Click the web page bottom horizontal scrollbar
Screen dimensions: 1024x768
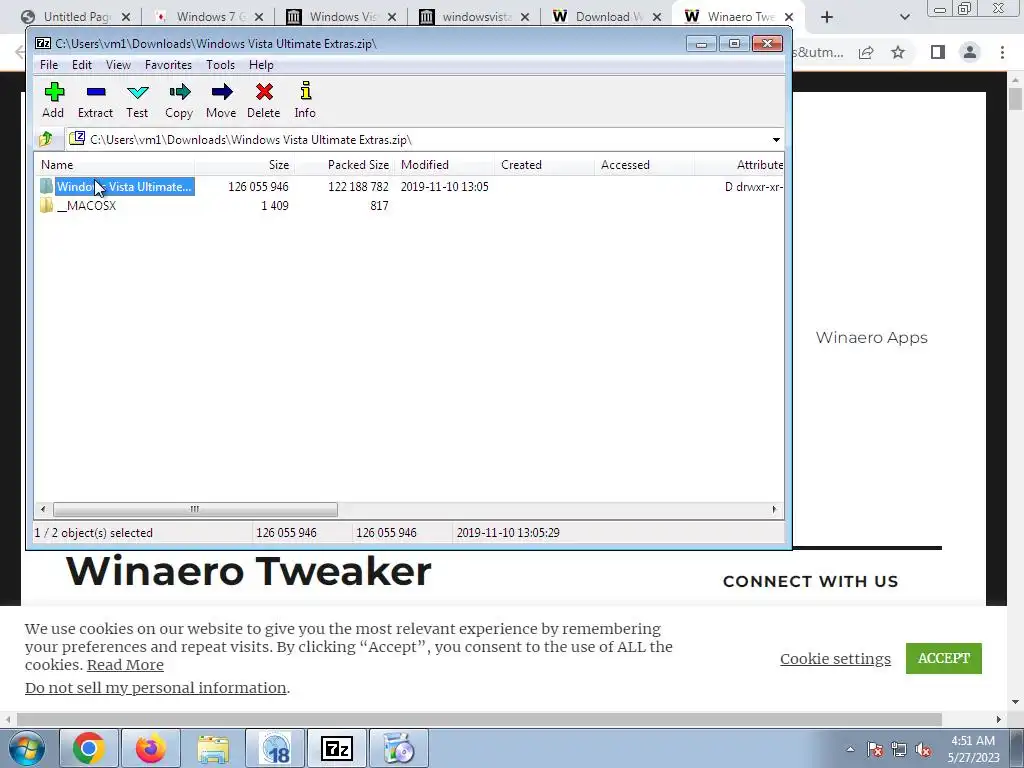tap(479, 719)
